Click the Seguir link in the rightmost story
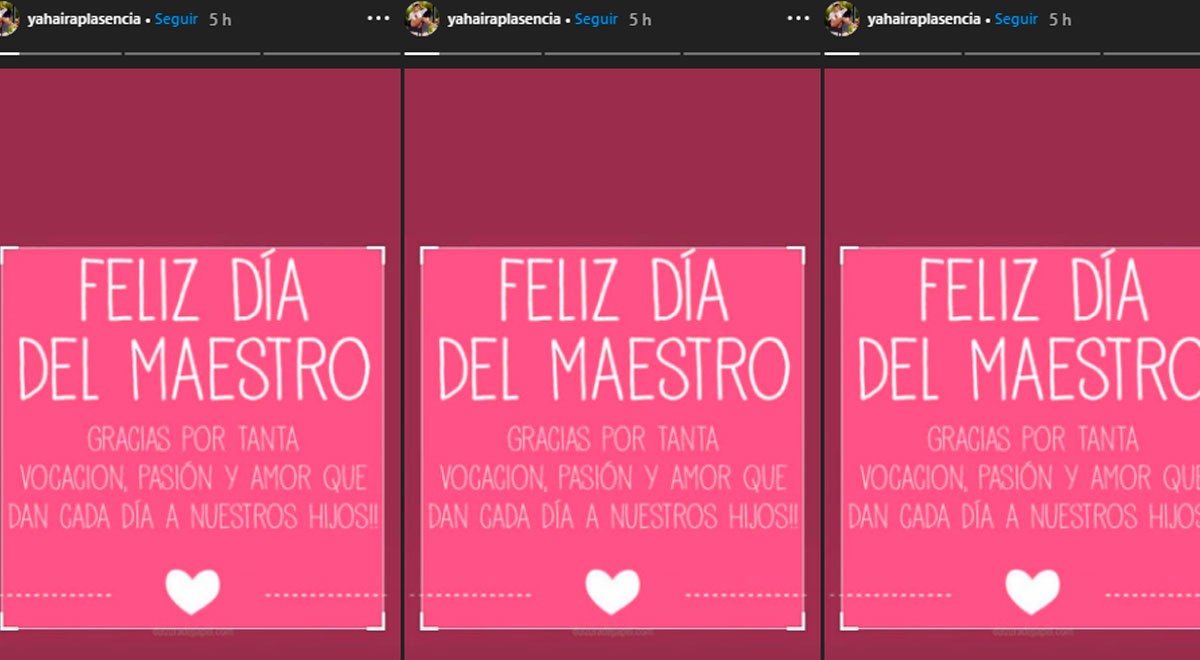Screen dimensions: 1200x660 click(1016, 19)
